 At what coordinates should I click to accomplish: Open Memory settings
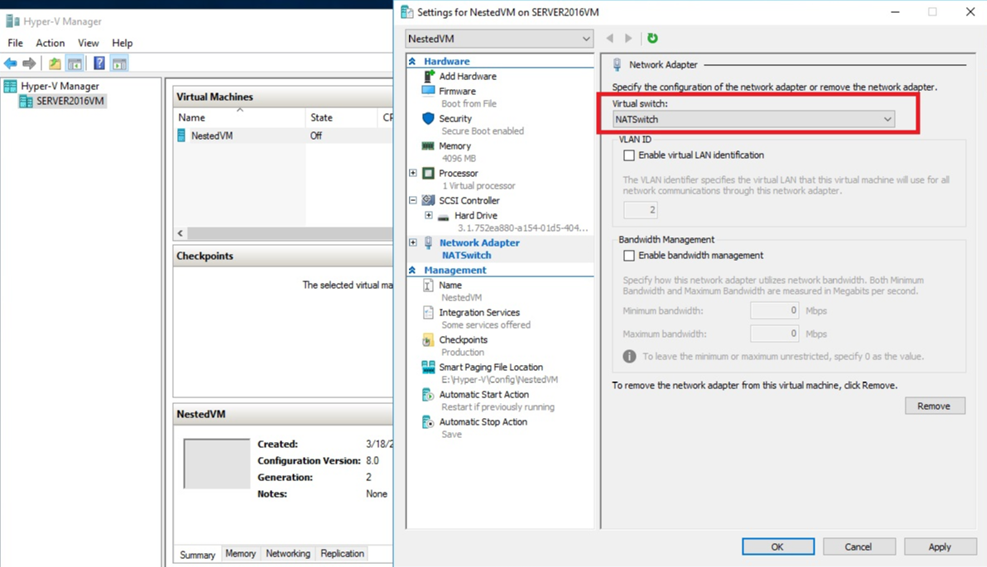coord(455,146)
